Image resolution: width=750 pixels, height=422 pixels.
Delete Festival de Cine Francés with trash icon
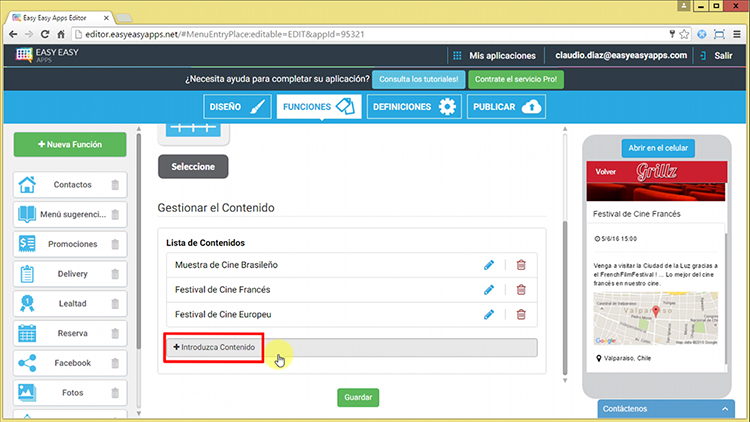click(x=521, y=290)
